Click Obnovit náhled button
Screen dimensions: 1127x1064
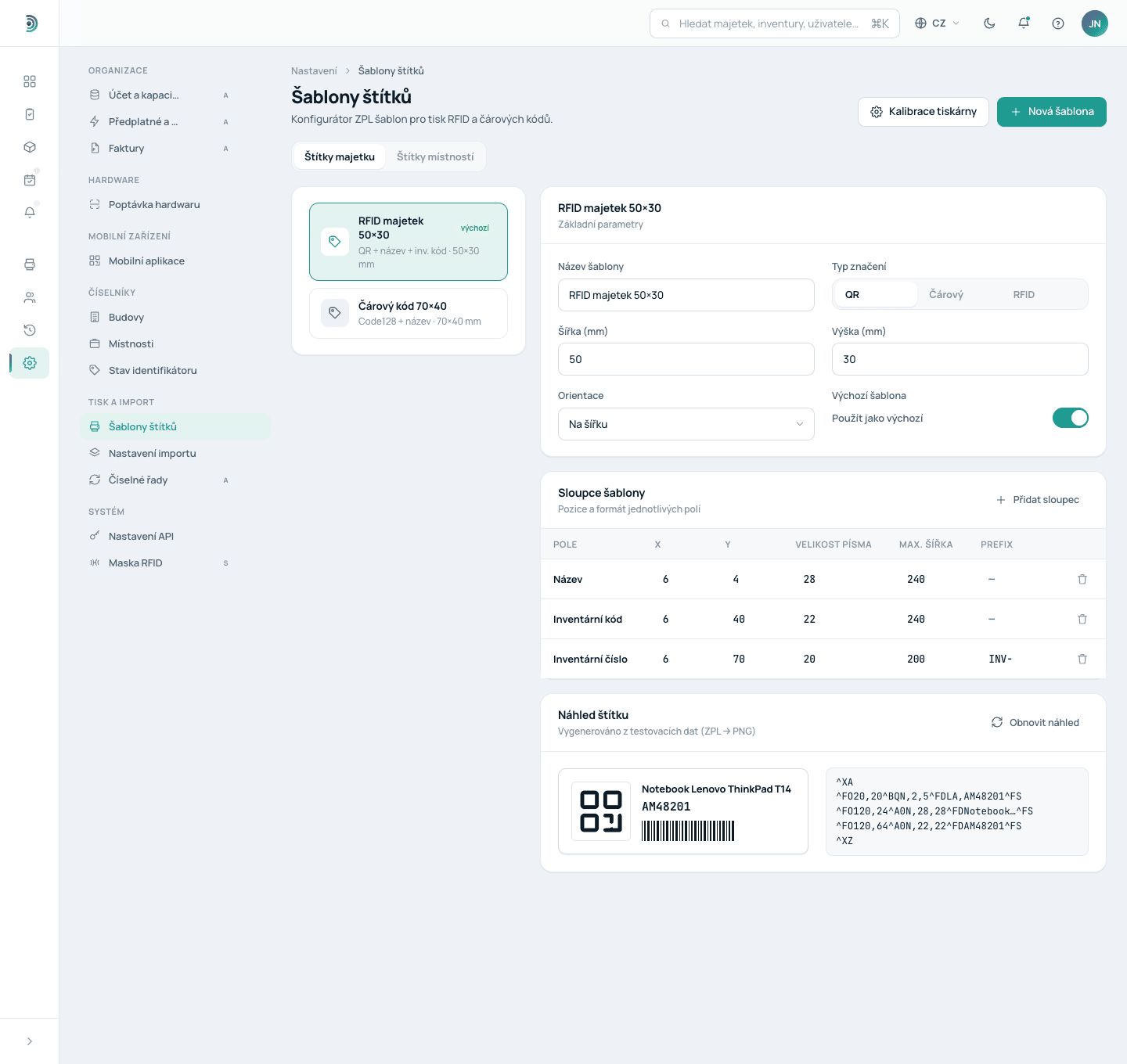point(1035,722)
